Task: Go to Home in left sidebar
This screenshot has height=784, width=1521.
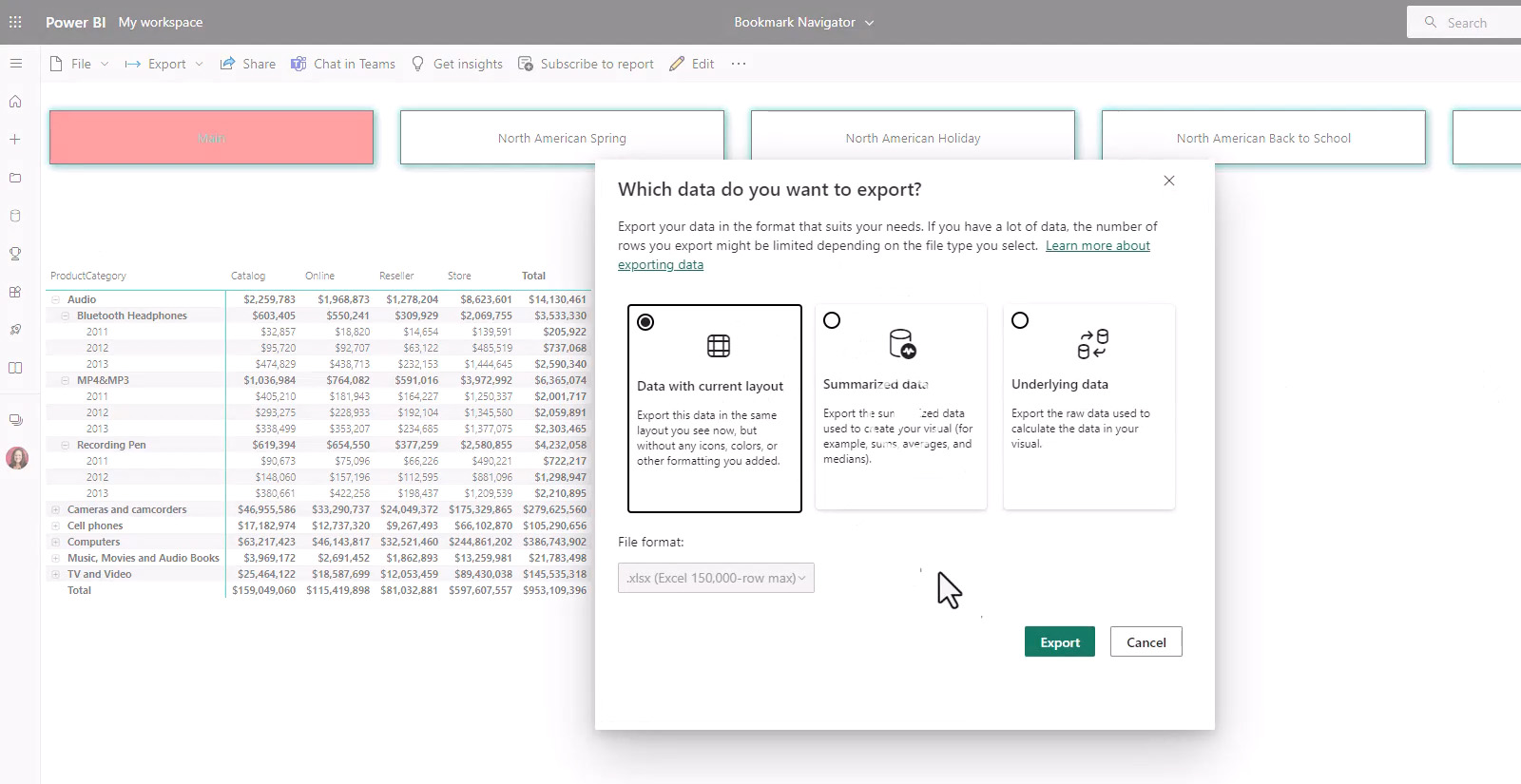Action: [x=15, y=102]
